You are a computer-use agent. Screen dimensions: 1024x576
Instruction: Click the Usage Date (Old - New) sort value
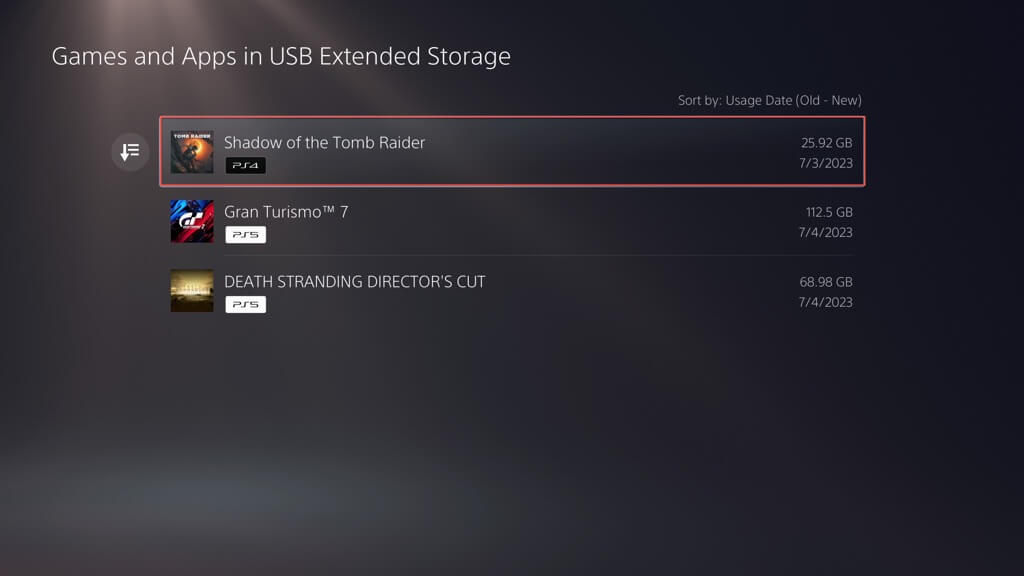tap(793, 100)
